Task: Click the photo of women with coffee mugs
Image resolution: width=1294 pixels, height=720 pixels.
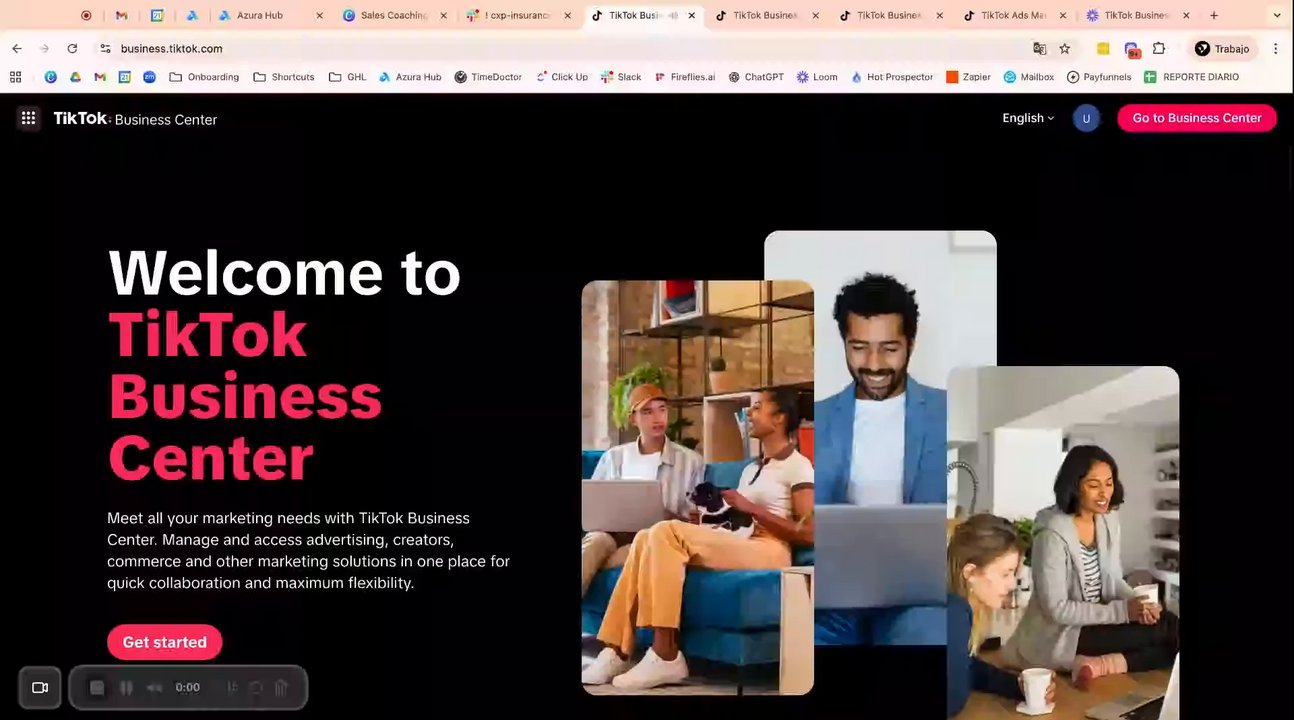Action: tap(1063, 543)
